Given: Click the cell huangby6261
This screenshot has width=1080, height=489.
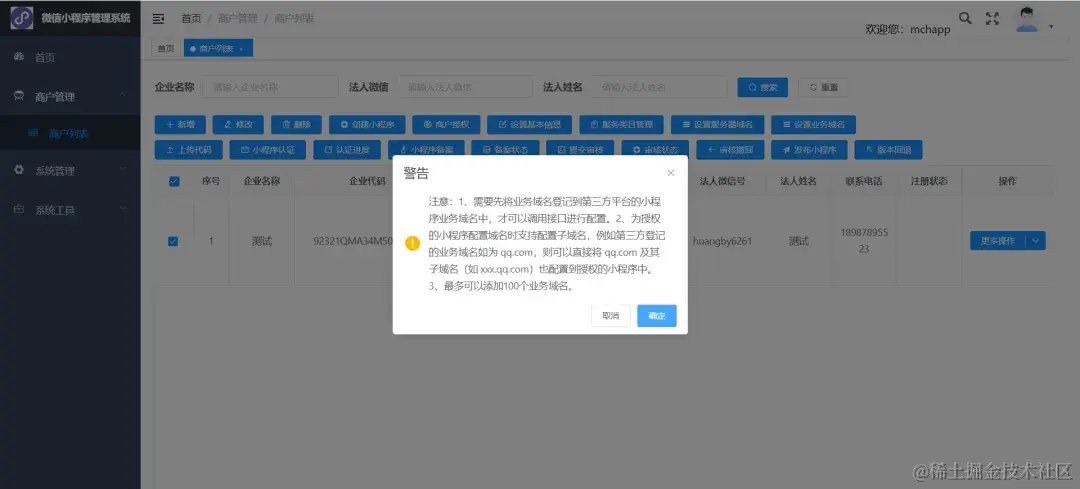Looking at the screenshot, I should point(723,241).
